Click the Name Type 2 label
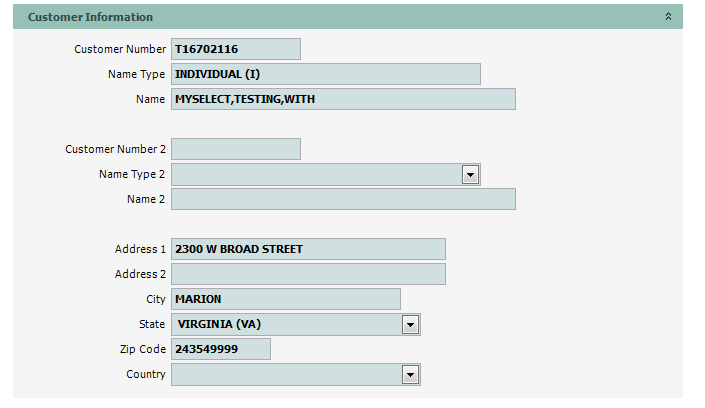 (x=132, y=174)
